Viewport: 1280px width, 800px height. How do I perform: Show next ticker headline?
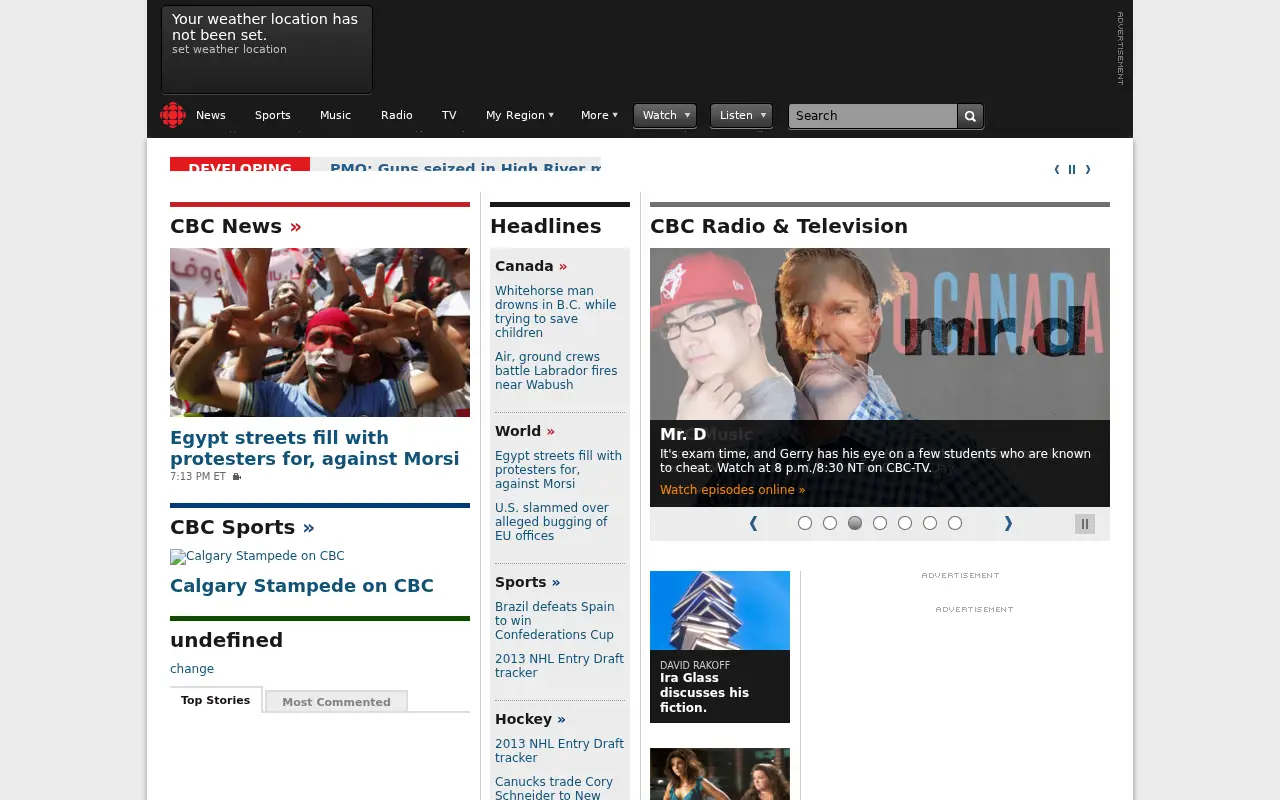pyautogui.click(x=1088, y=169)
